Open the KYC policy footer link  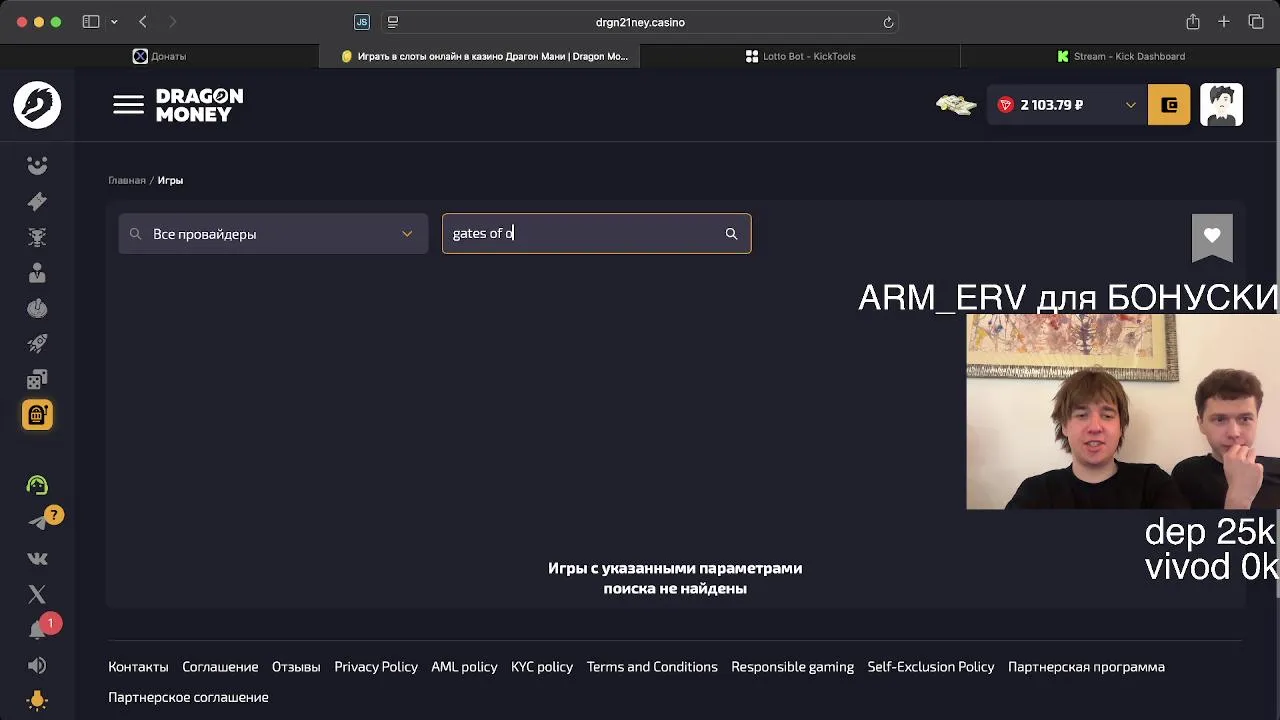(x=542, y=667)
